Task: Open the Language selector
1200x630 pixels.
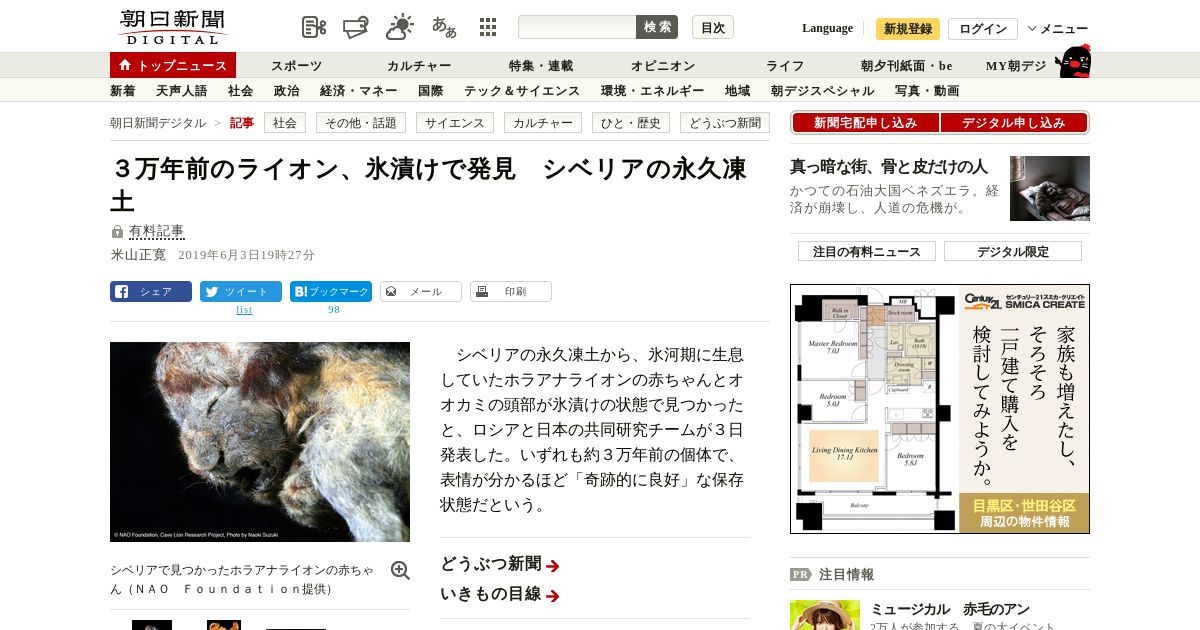Action: tap(827, 28)
